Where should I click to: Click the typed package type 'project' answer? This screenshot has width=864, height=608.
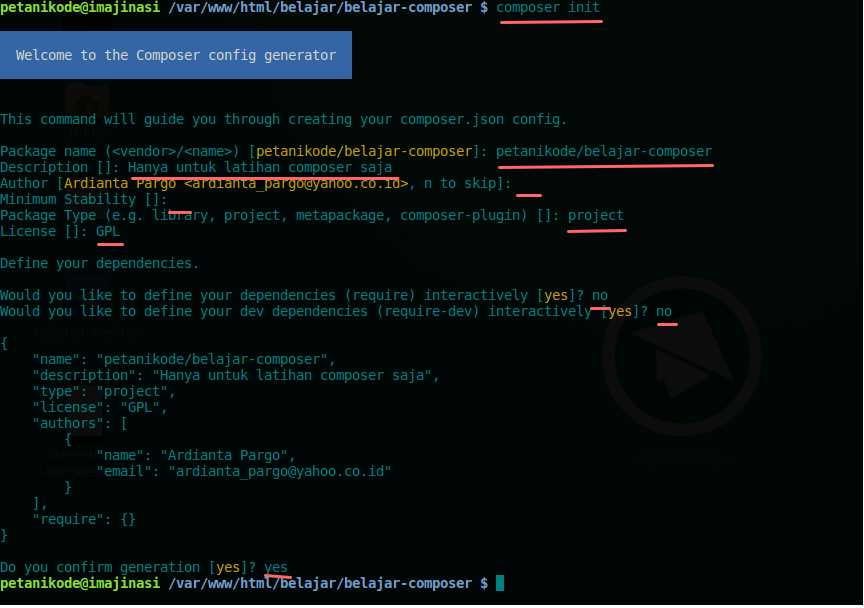pos(596,216)
